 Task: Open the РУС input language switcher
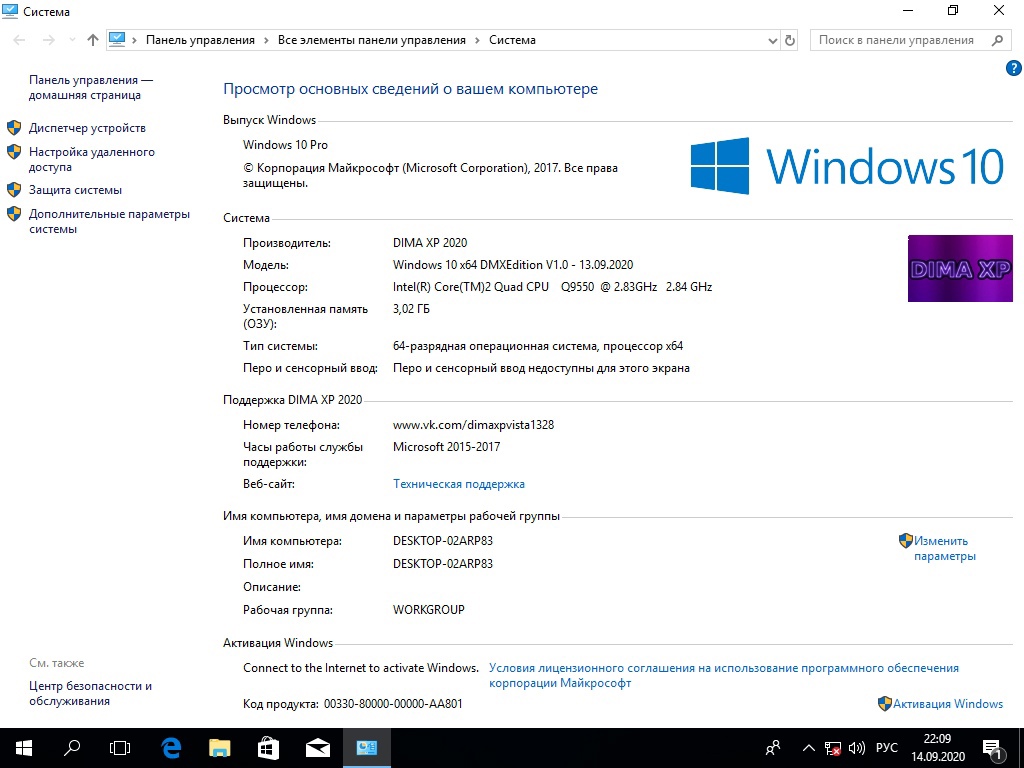point(886,747)
